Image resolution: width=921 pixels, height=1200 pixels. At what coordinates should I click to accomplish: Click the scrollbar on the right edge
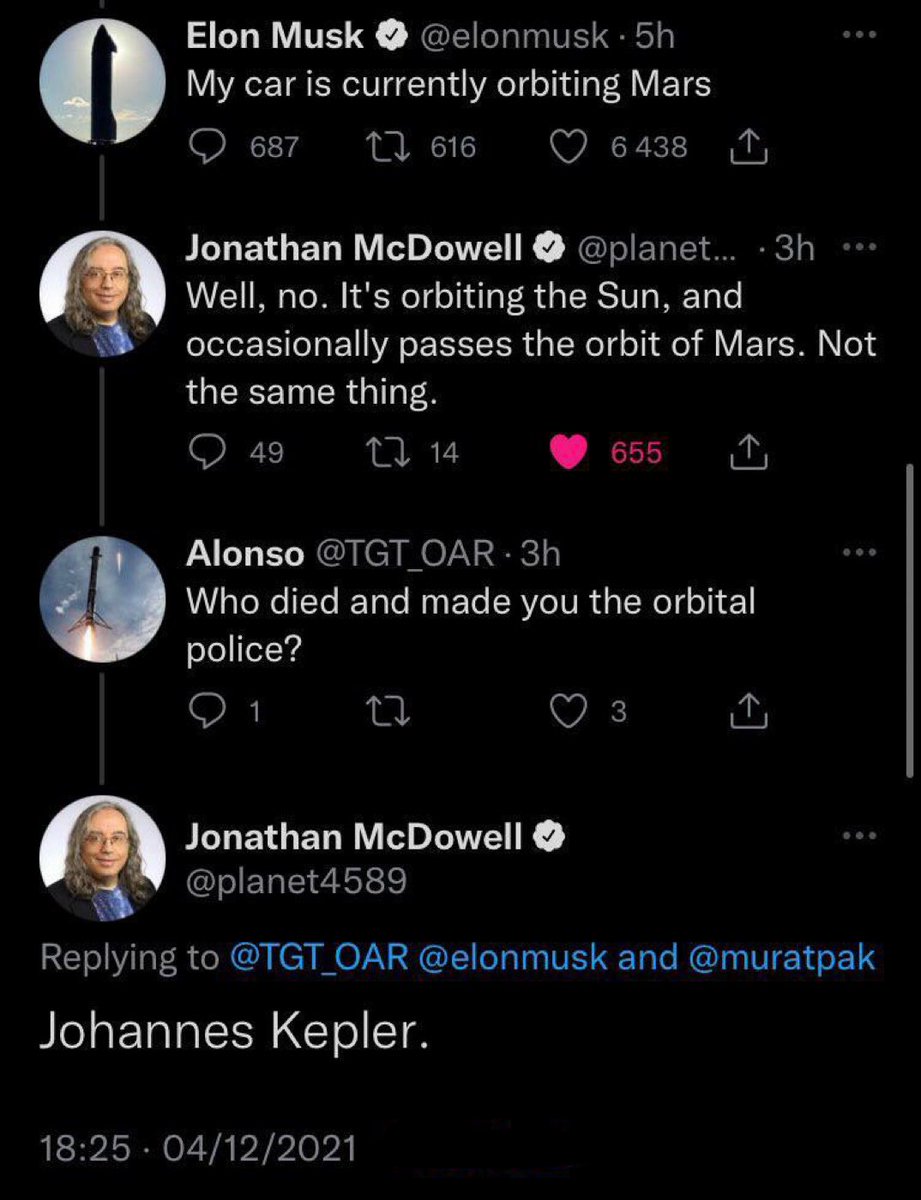click(909, 620)
